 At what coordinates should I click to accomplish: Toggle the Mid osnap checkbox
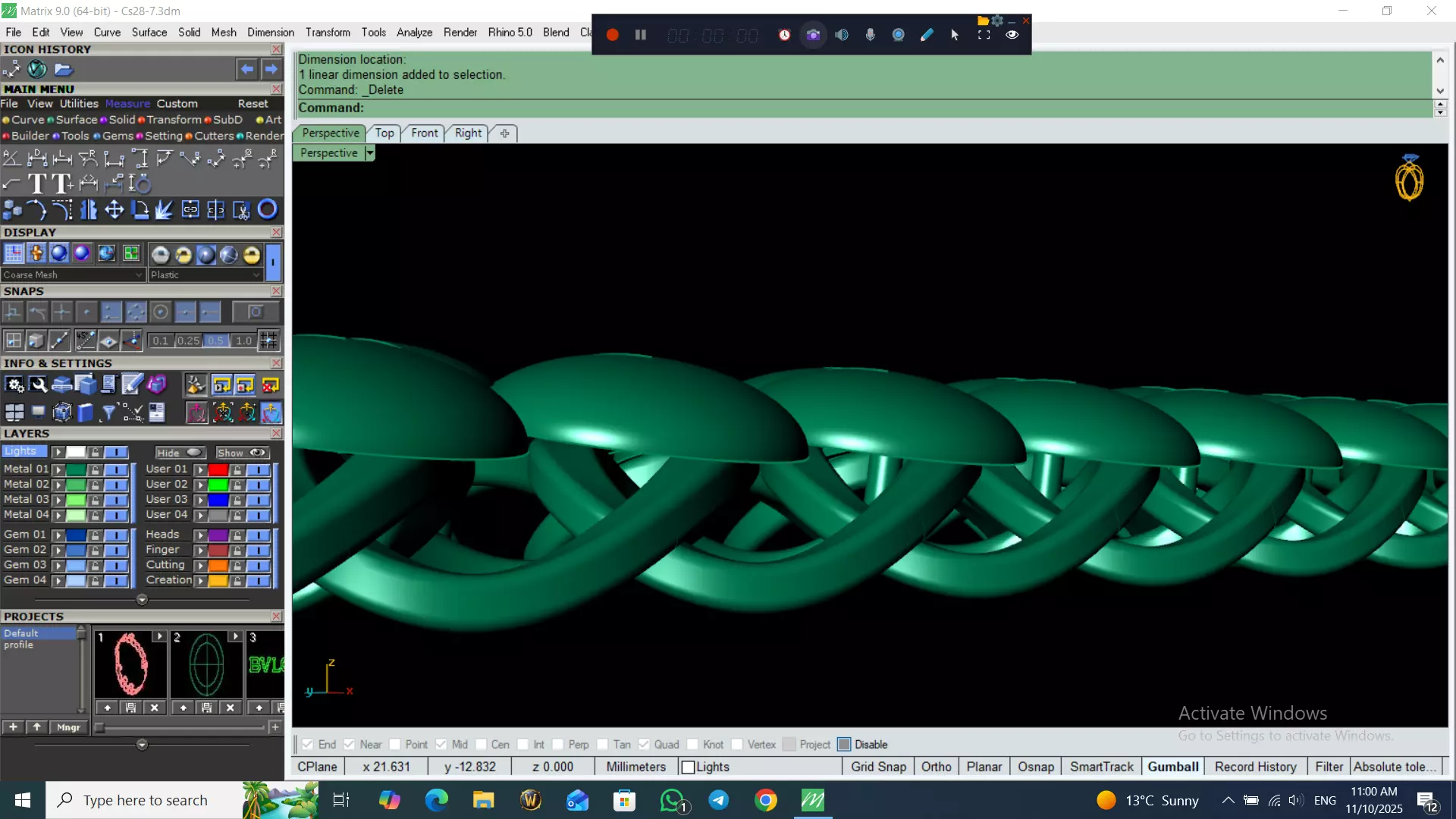point(441,745)
